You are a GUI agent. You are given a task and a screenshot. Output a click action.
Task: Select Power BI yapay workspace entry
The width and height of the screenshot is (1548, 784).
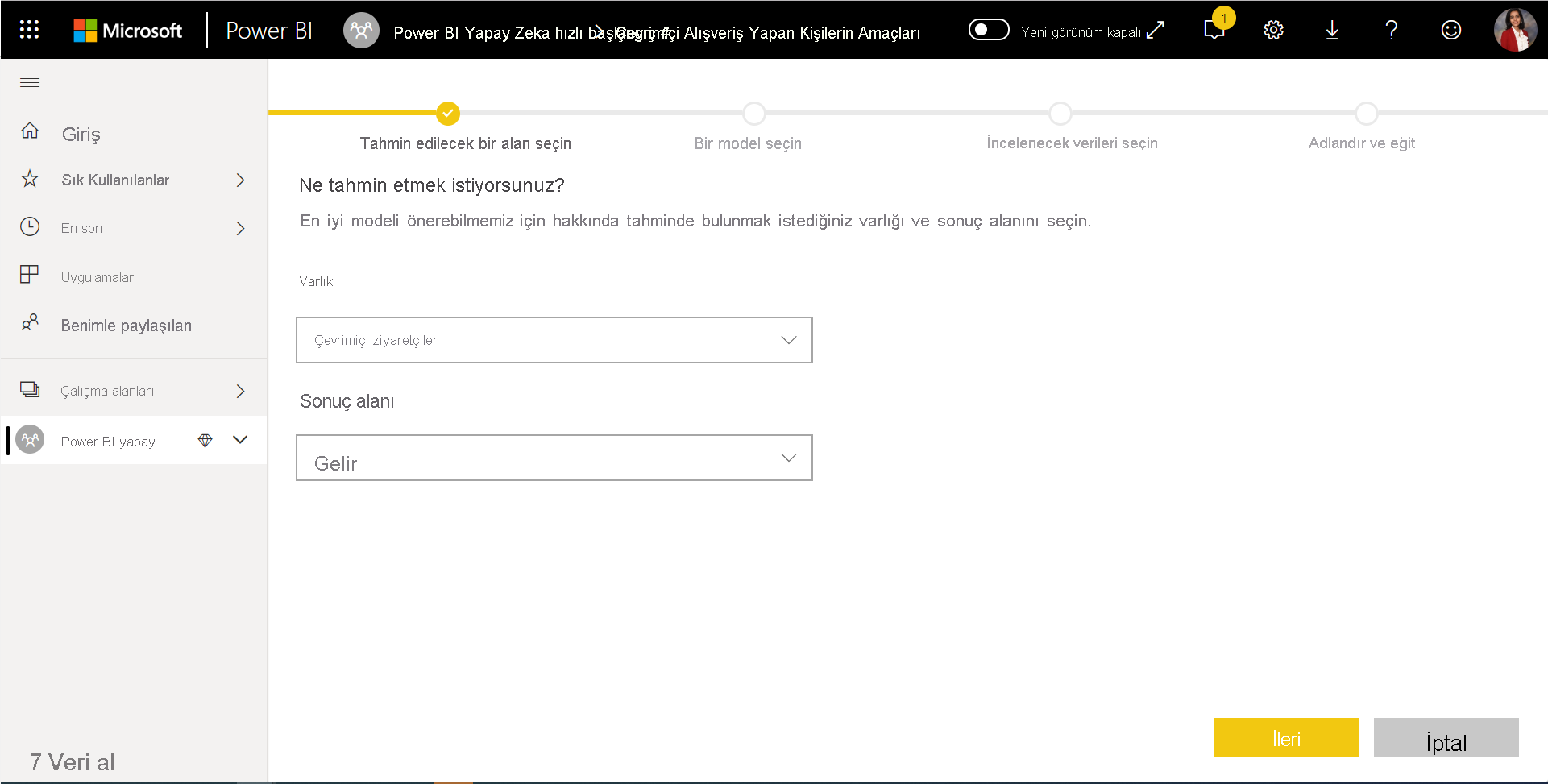tap(114, 442)
